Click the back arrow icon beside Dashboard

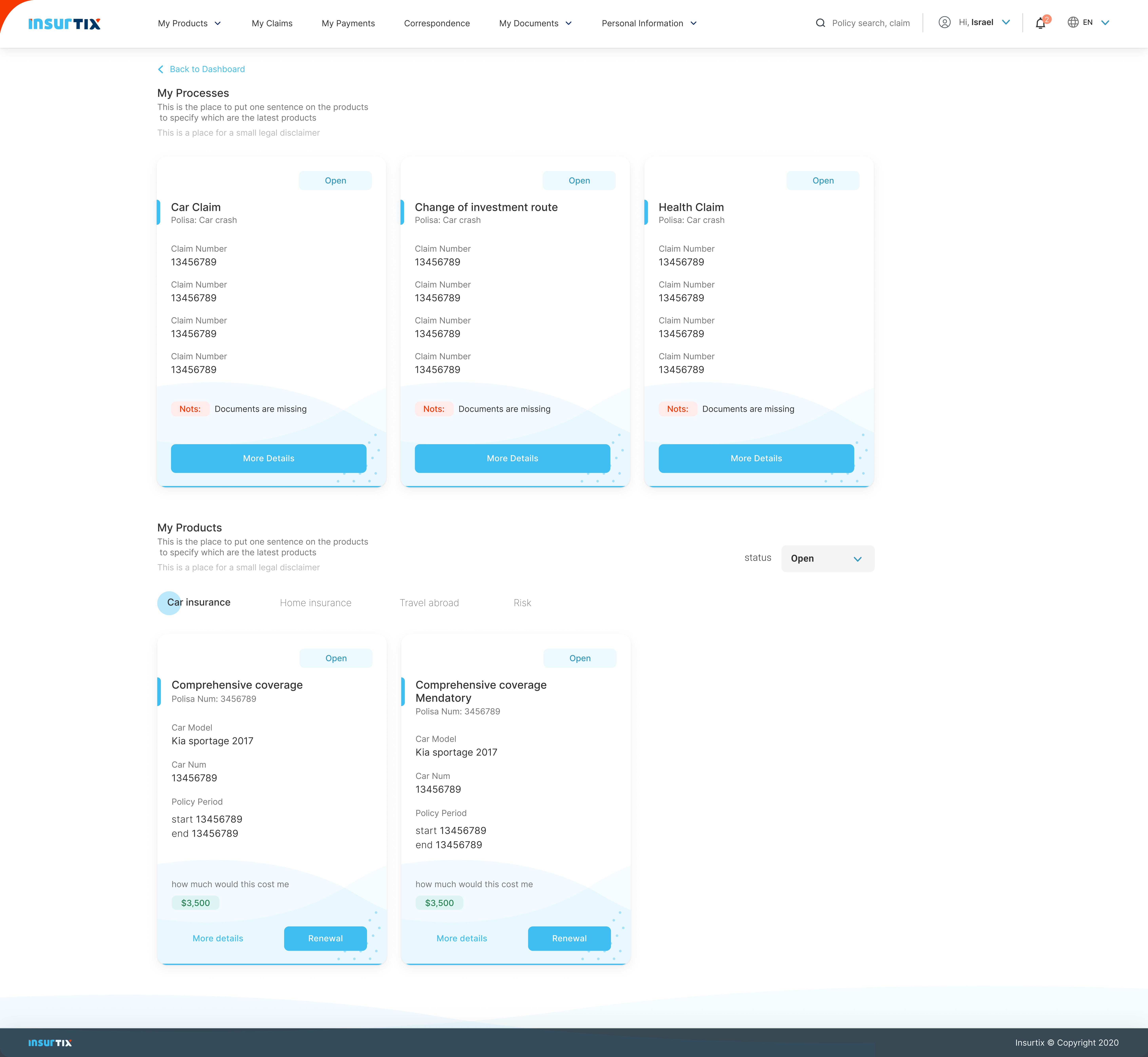pyautogui.click(x=161, y=69)
